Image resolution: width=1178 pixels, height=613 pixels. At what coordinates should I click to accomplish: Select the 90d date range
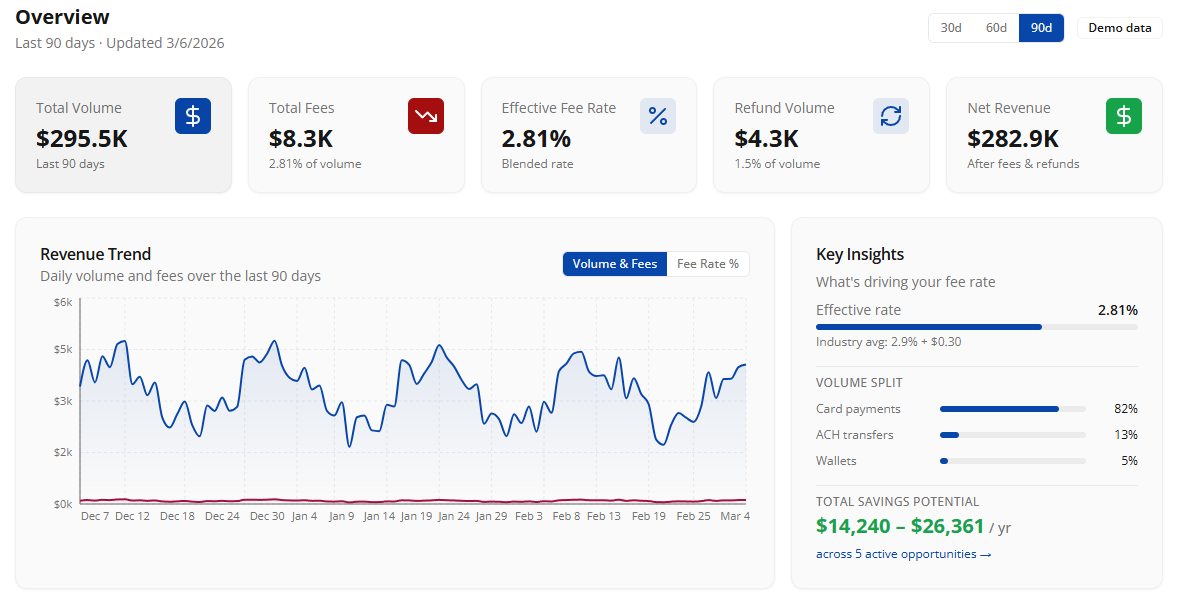tap(1041, 28)
